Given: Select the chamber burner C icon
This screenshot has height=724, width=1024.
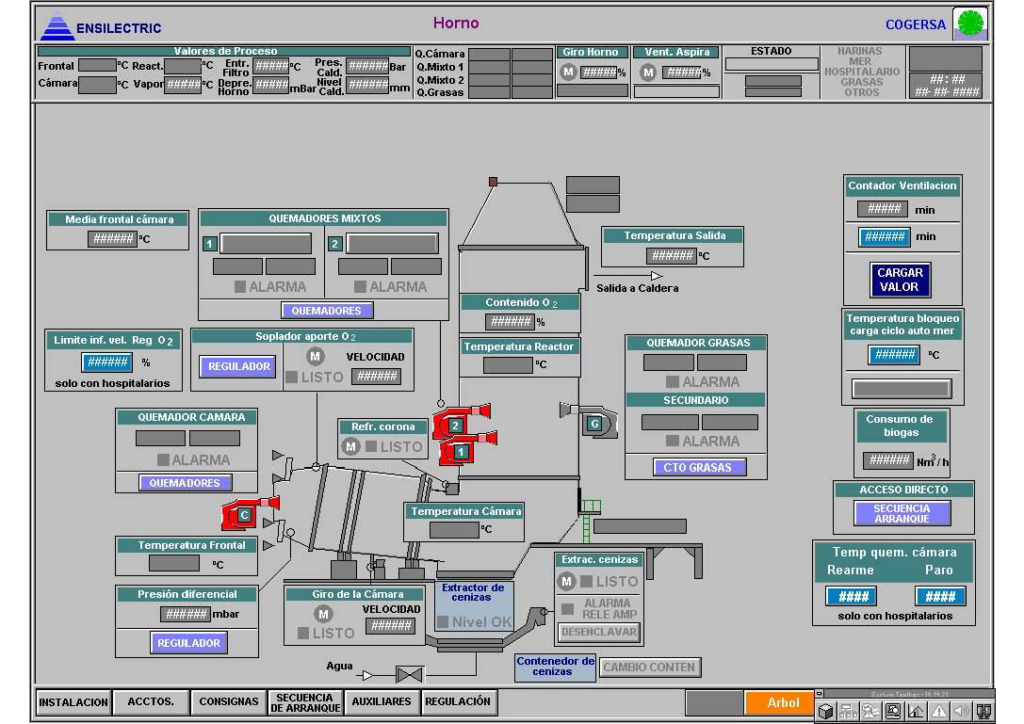Looking at the screenshot, I should point(243,515).
